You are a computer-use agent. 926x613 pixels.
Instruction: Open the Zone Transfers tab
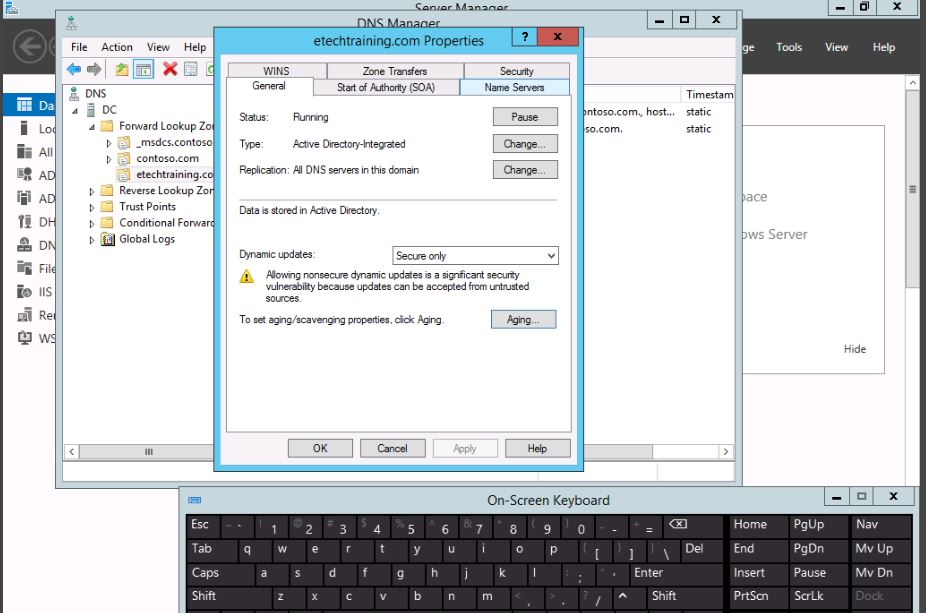[x=394, y=71]
